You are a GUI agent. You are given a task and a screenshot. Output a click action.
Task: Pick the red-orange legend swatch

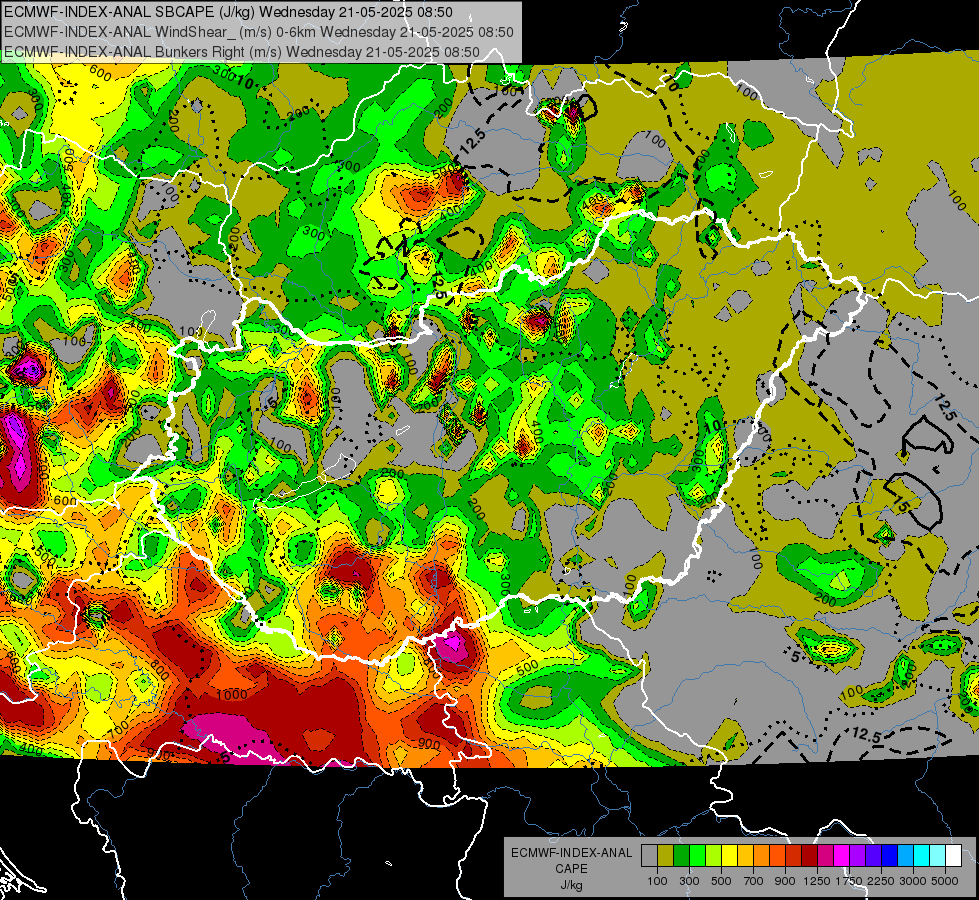tap(777, 856)
